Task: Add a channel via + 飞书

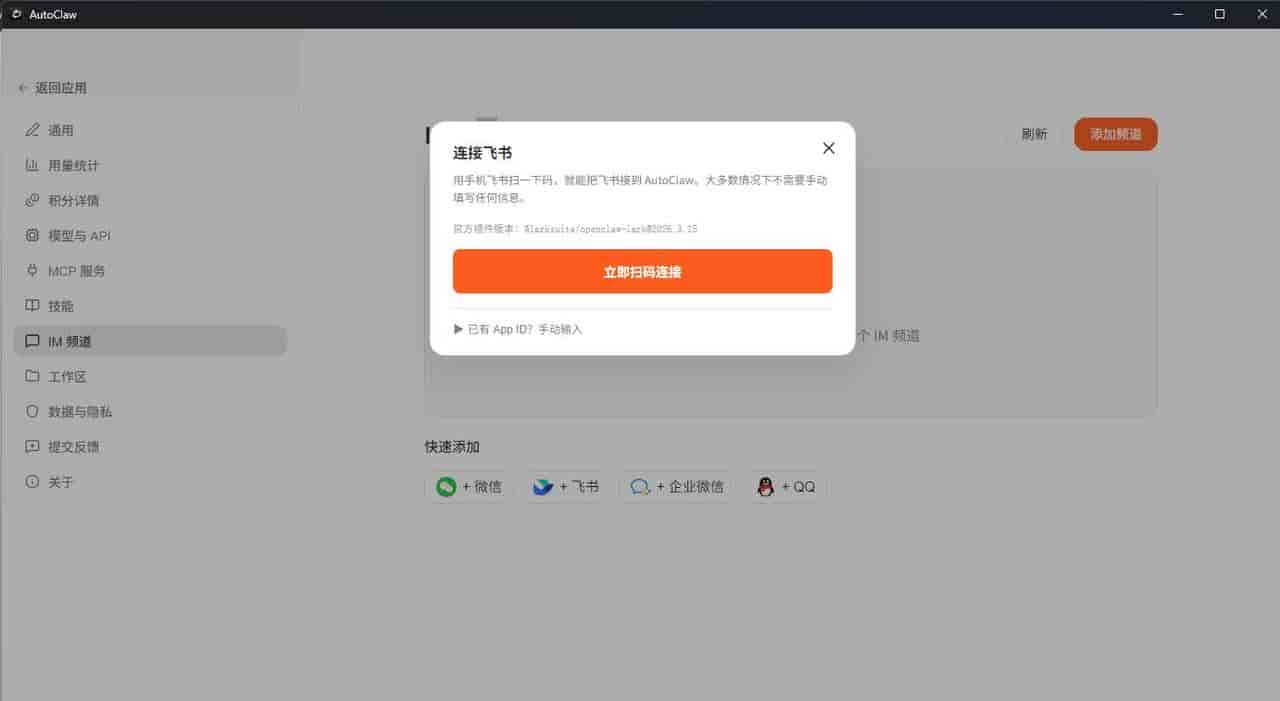Action: pos(565,487)
